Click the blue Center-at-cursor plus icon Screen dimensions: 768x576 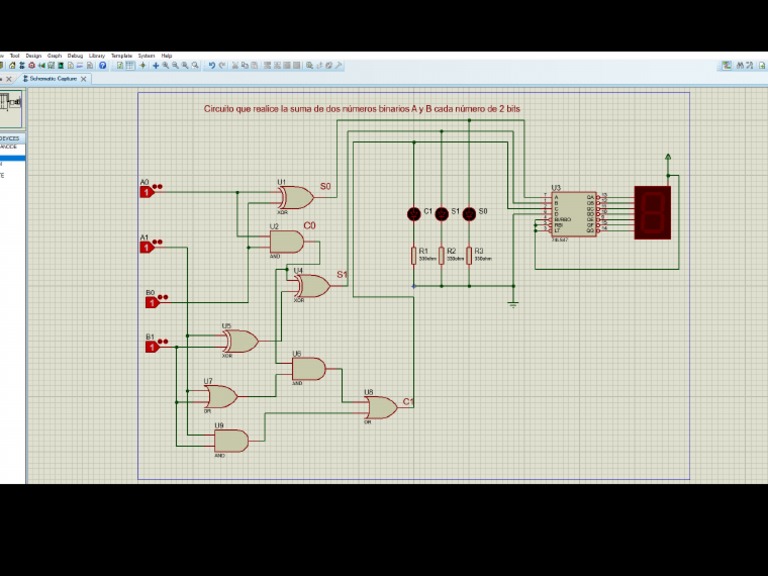tap(155, 66)
